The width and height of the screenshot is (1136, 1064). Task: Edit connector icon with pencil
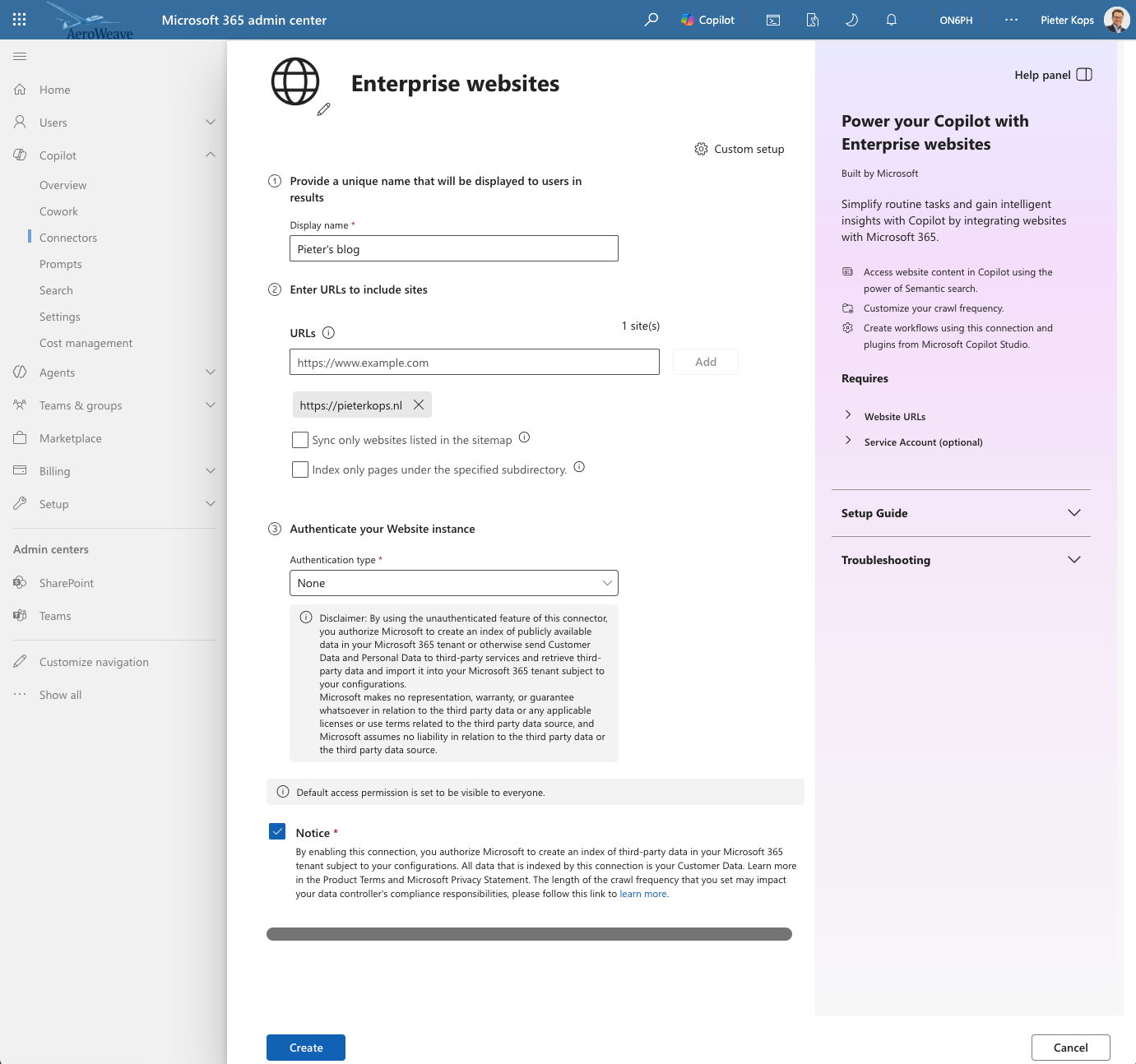click(x=324, y=109)
